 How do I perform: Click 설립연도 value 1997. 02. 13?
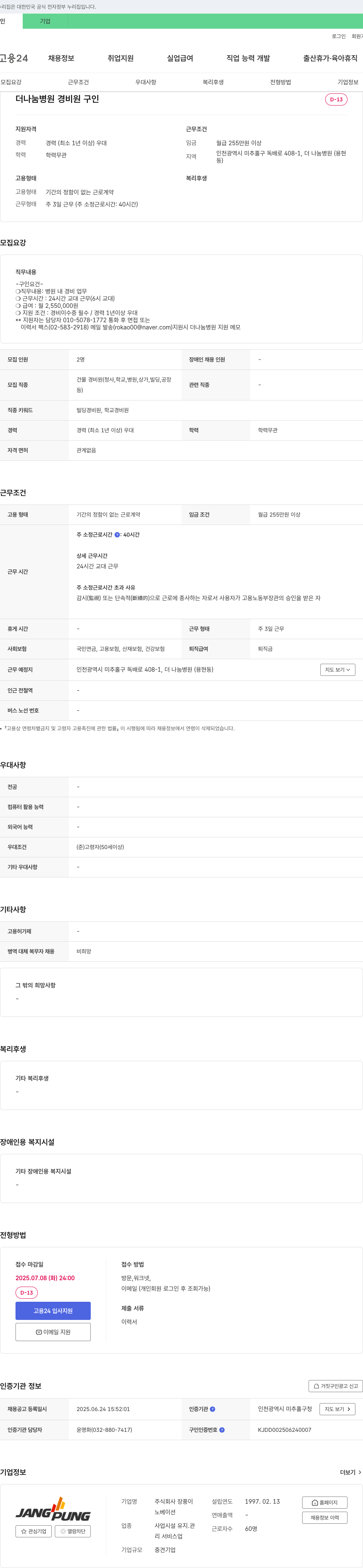[x=262, y=1502]
